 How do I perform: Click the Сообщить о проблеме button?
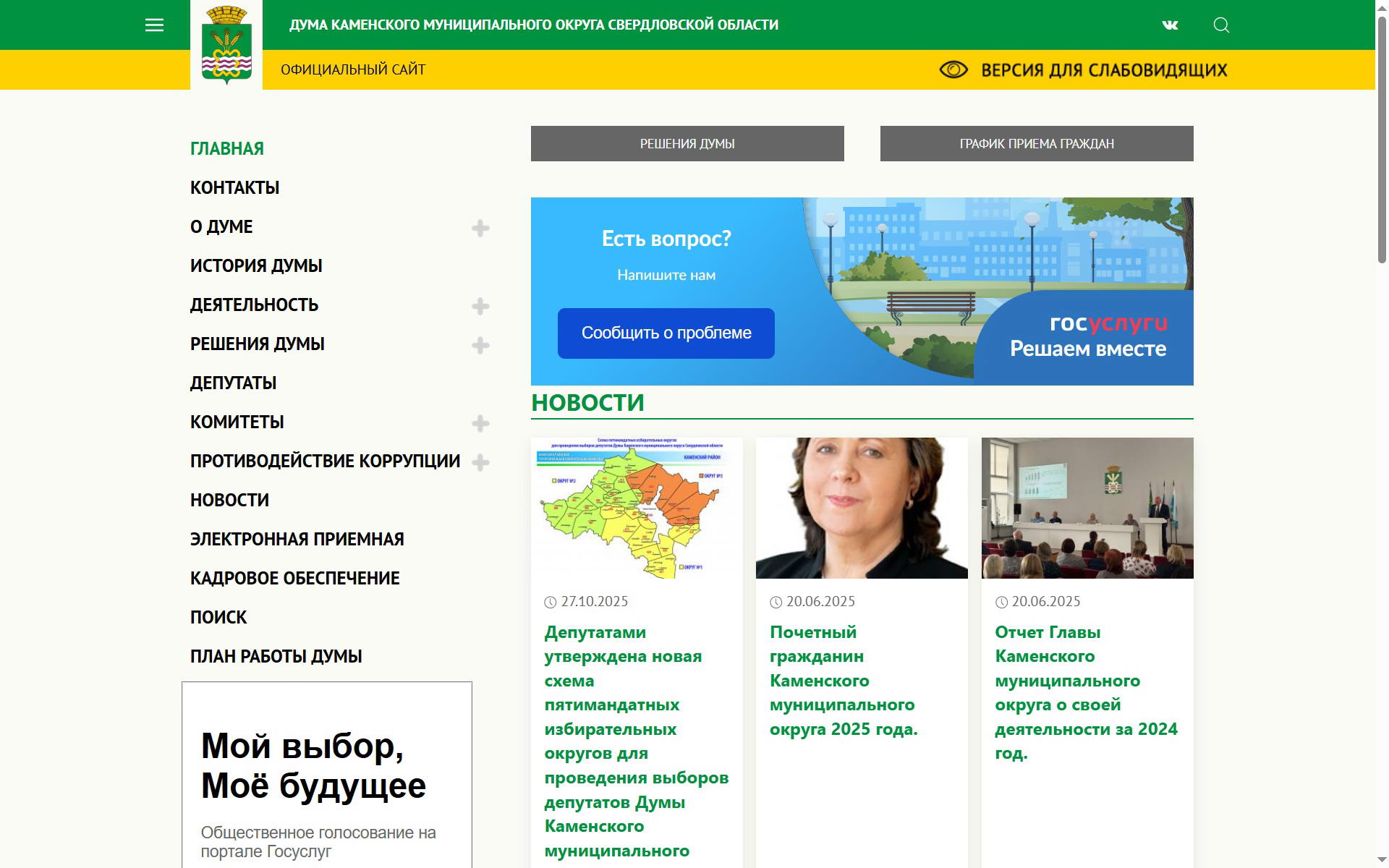[x=666, y=333]
